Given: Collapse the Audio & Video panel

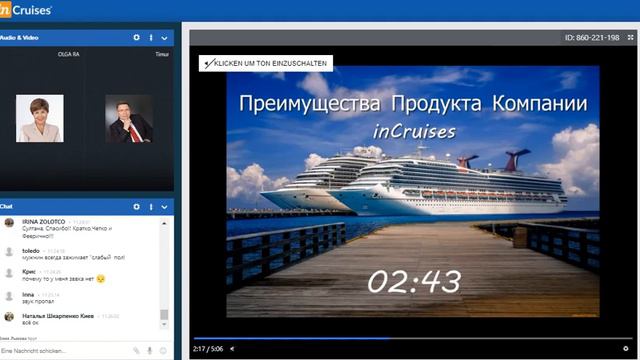Looking at the screenshot, I should click(164, 38).
